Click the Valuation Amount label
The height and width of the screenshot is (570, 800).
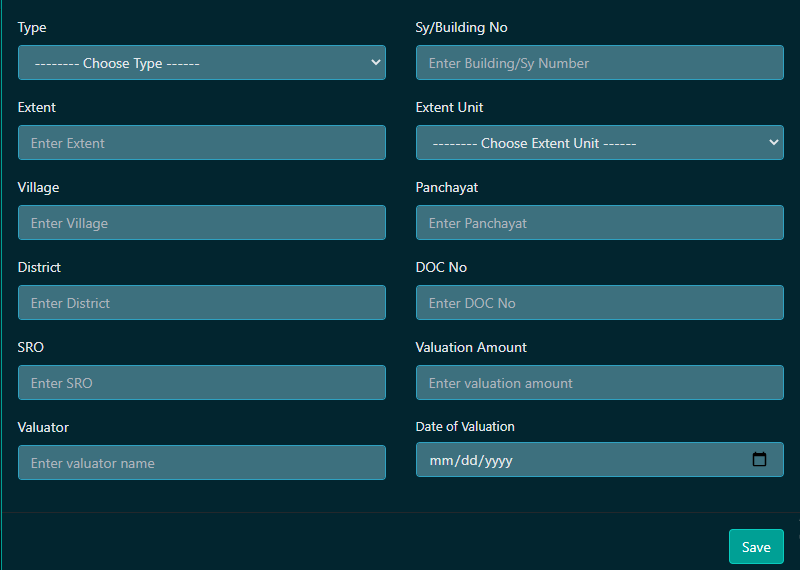coord(471,347)
